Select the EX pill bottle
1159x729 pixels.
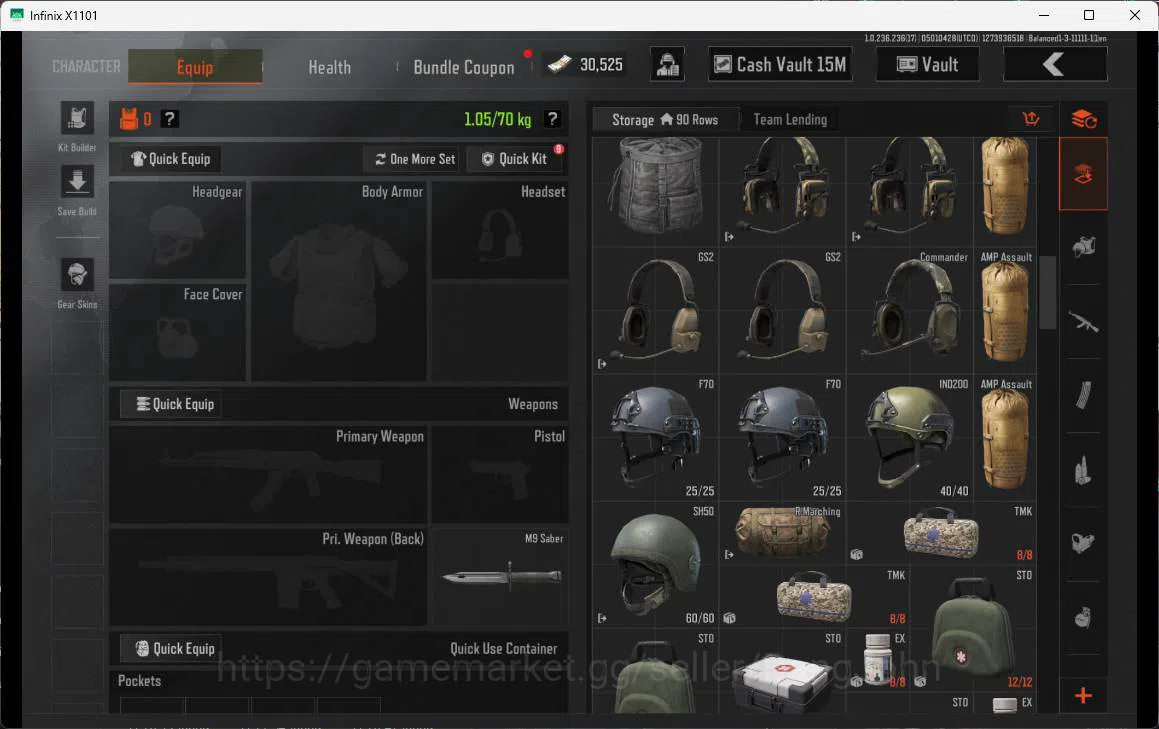tap(878, 660)
